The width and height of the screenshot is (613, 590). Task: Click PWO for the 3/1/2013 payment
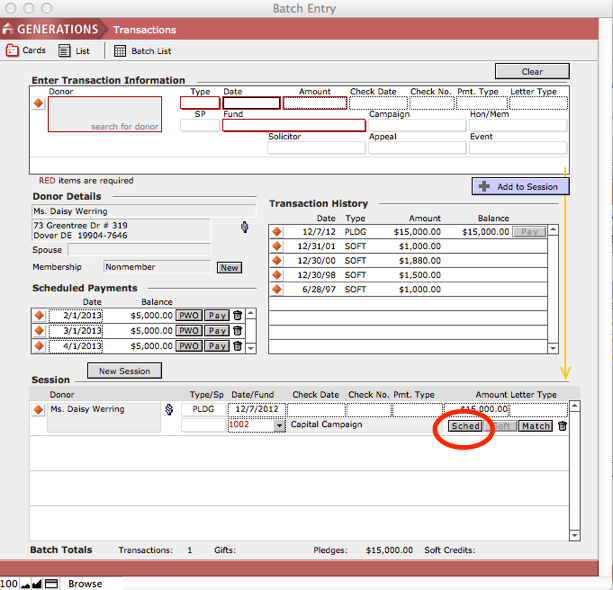tap(188, 331)
